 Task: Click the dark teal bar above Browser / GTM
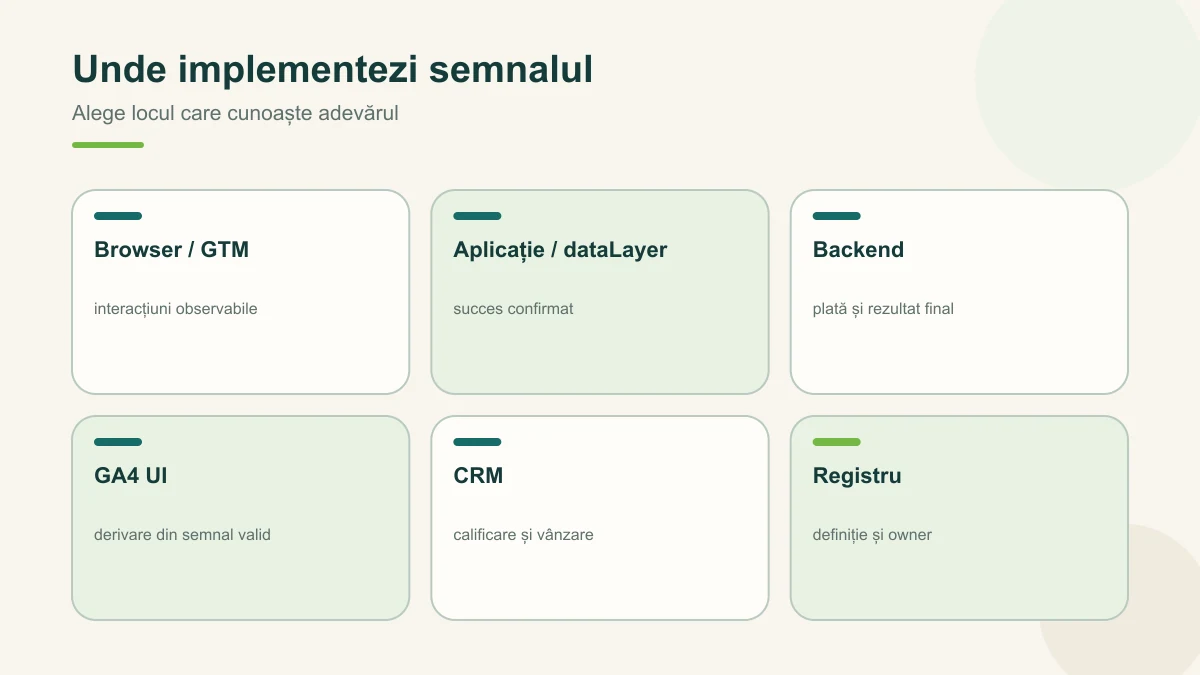pos(118,216)
